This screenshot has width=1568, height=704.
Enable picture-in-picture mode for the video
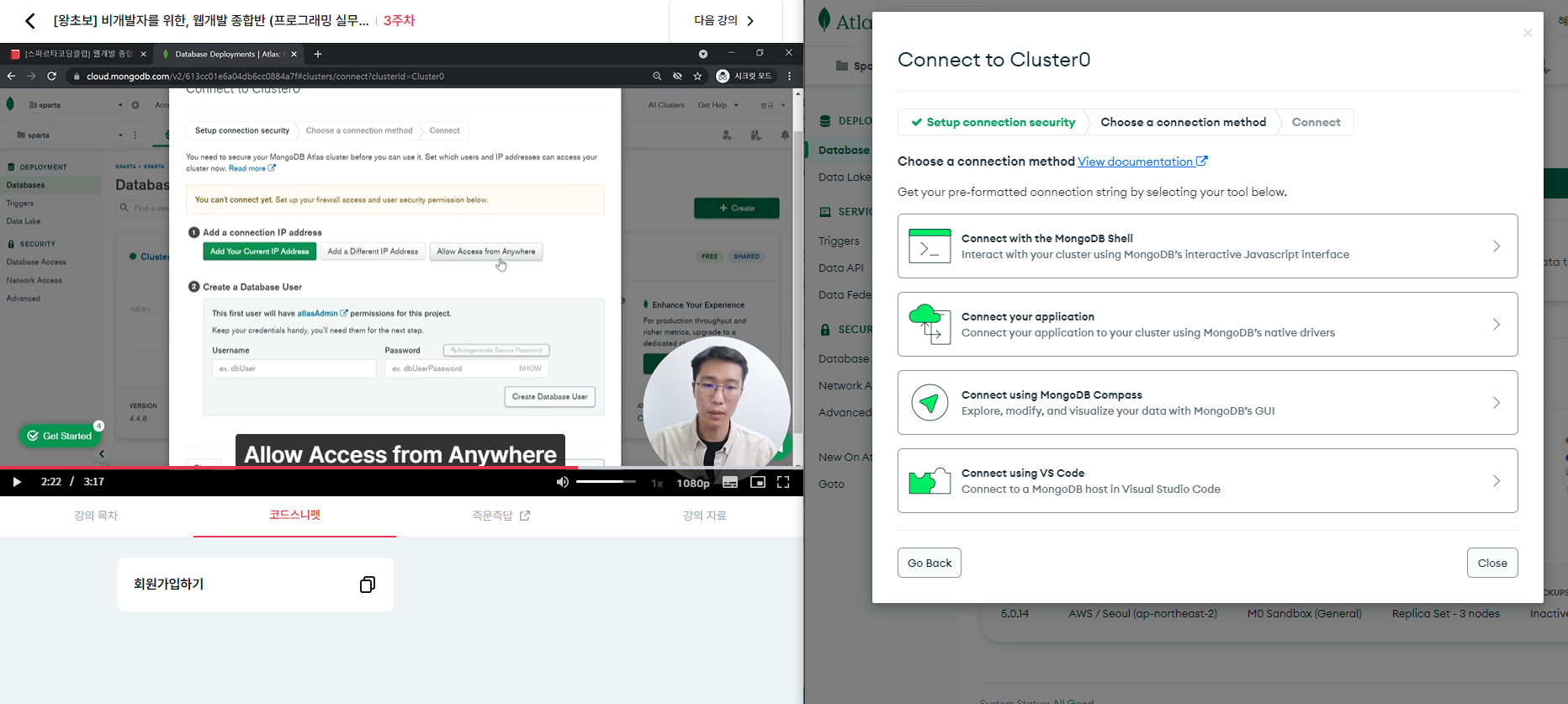tap(758, 482)
